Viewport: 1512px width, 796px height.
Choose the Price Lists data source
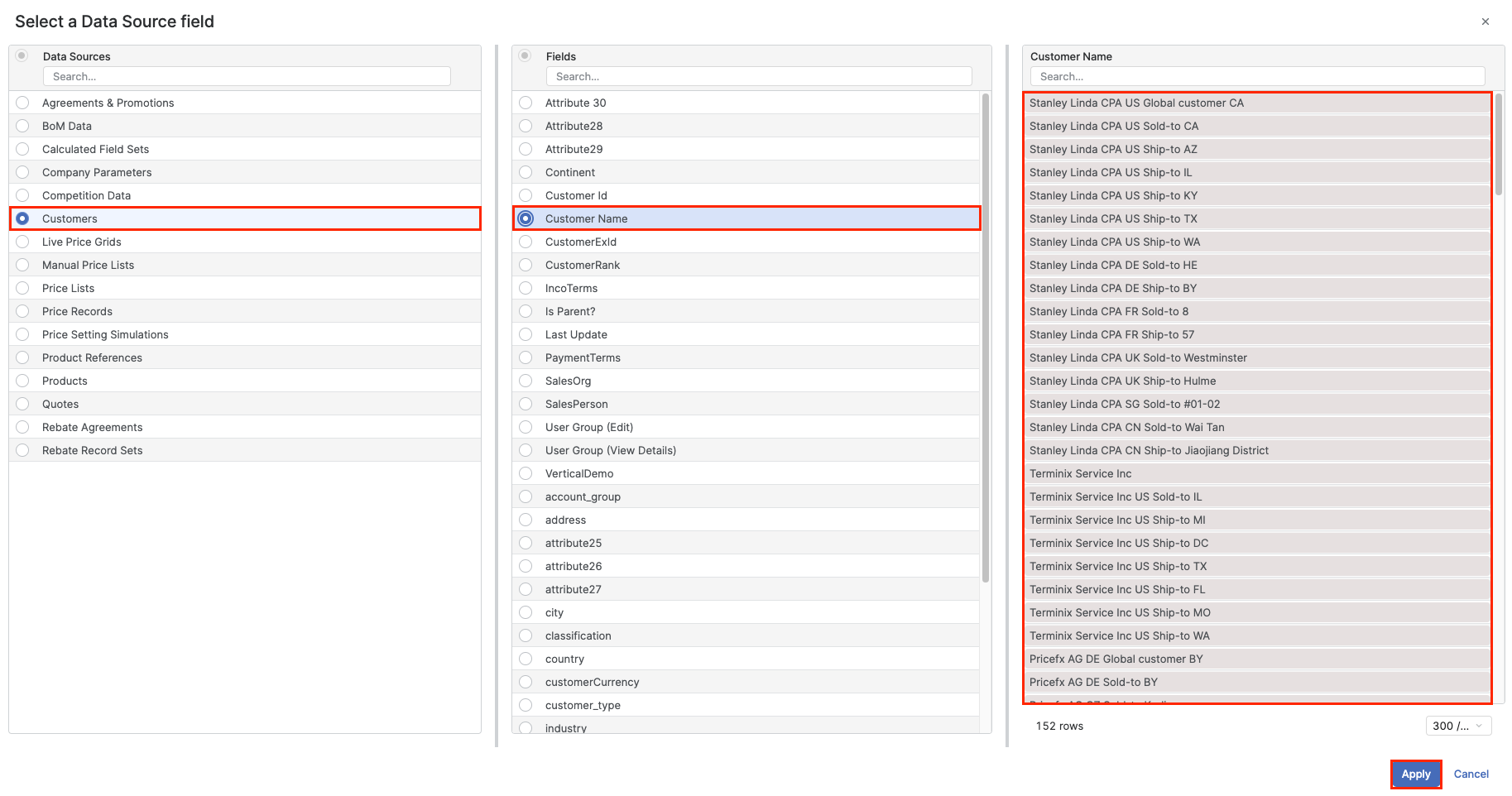23,288
